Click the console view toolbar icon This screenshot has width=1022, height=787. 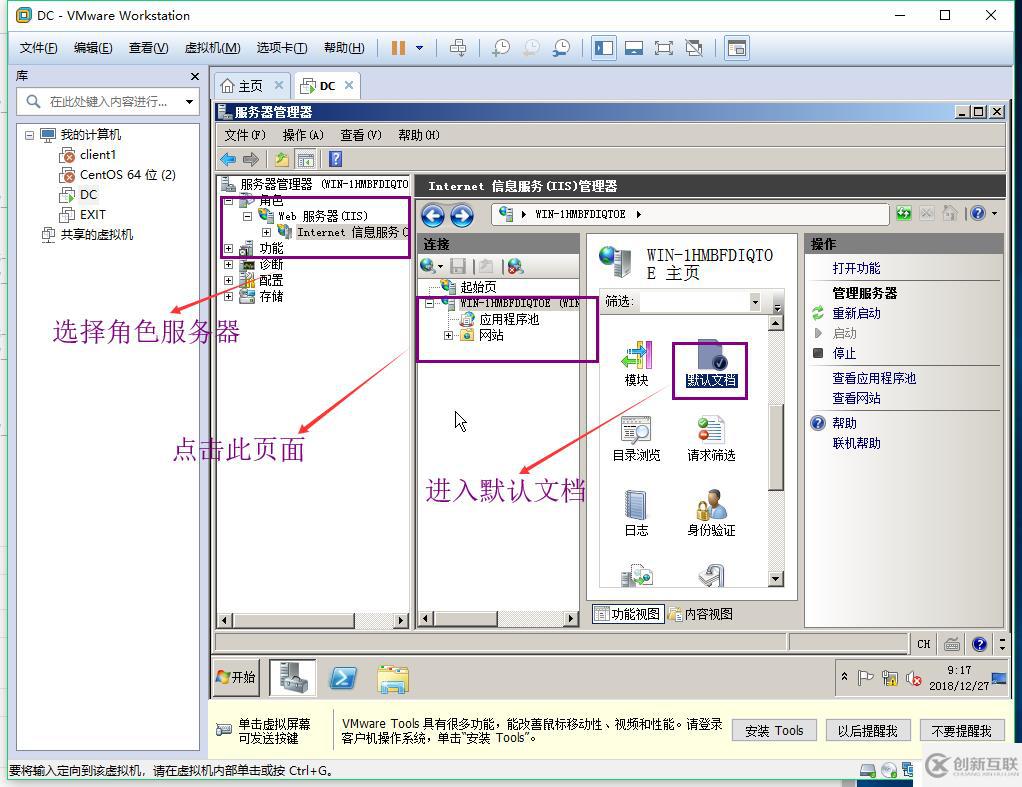737,48
